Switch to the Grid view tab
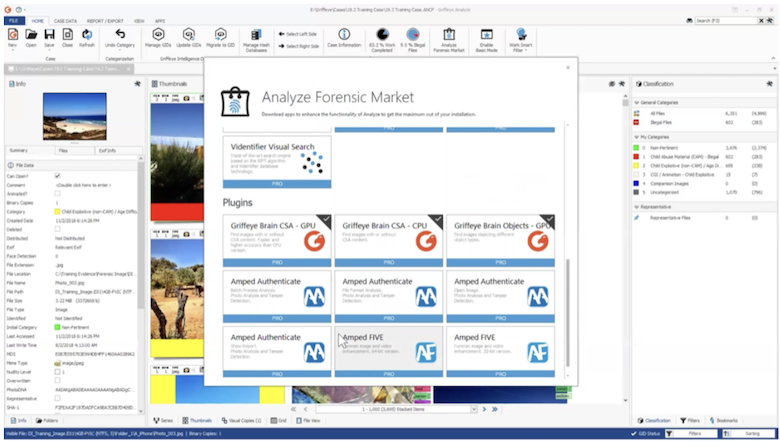780x447 pixels. [x=279, y=421]
